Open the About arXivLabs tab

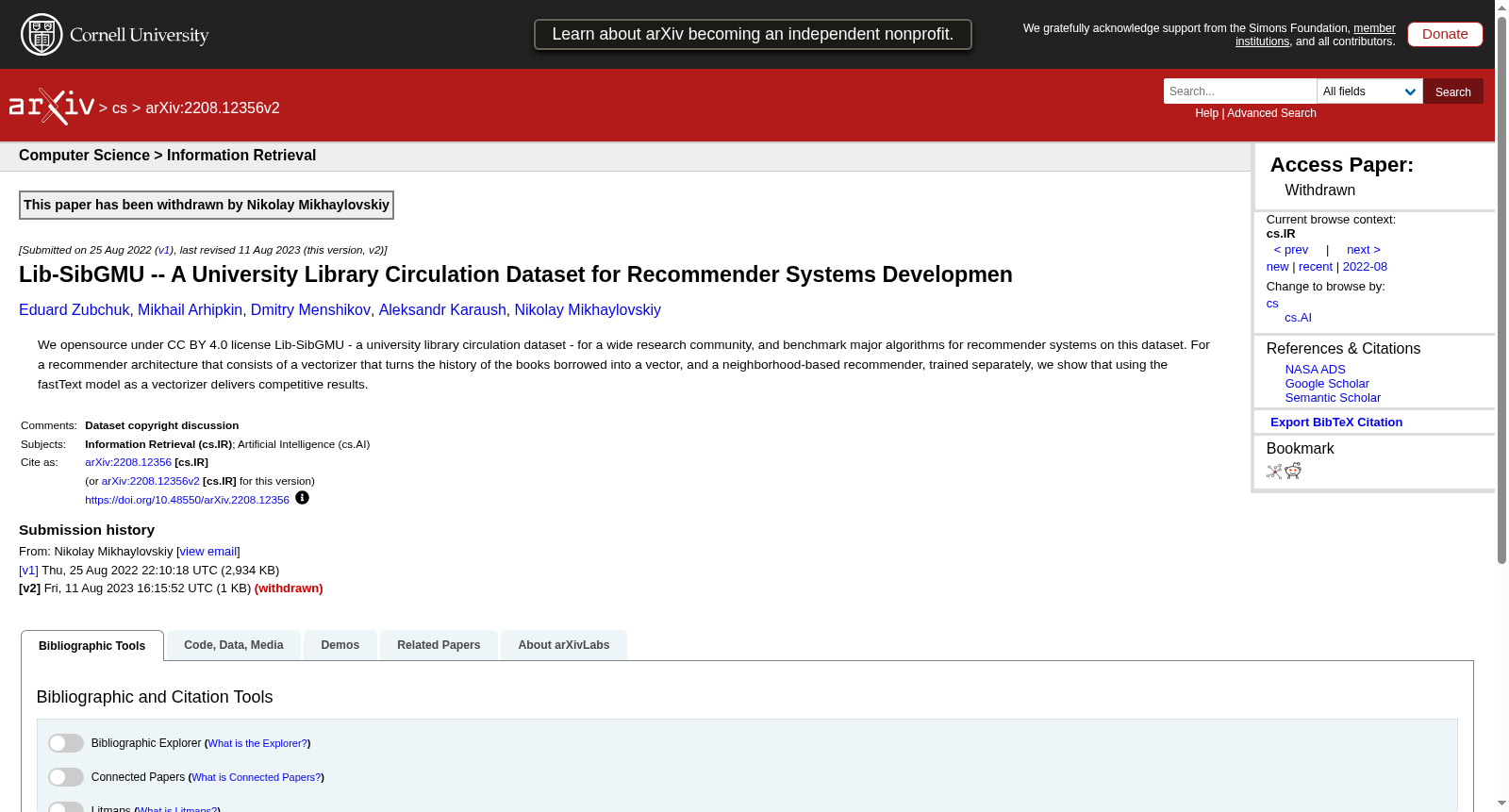564,645
